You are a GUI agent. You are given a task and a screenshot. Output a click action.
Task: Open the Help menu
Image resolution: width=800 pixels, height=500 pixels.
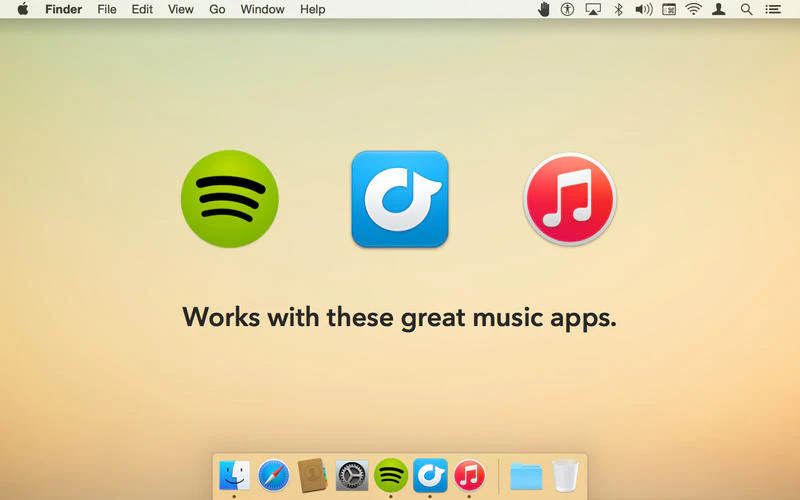(312, 9)
